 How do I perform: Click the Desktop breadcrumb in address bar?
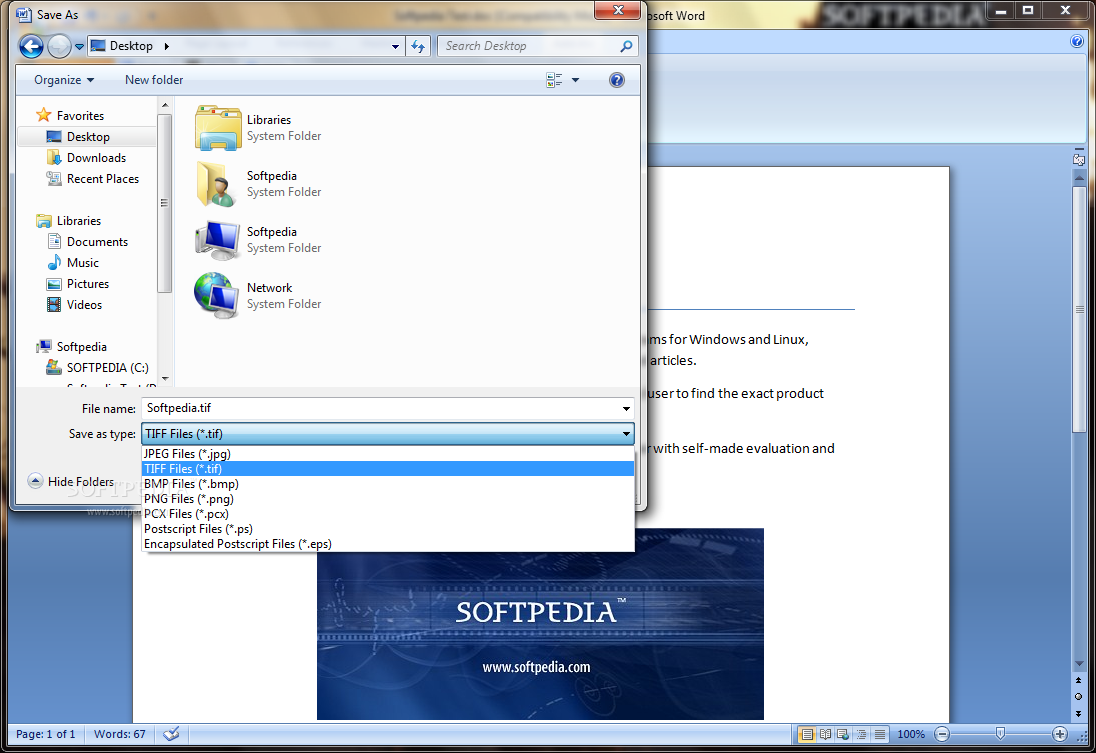(131, 45)
